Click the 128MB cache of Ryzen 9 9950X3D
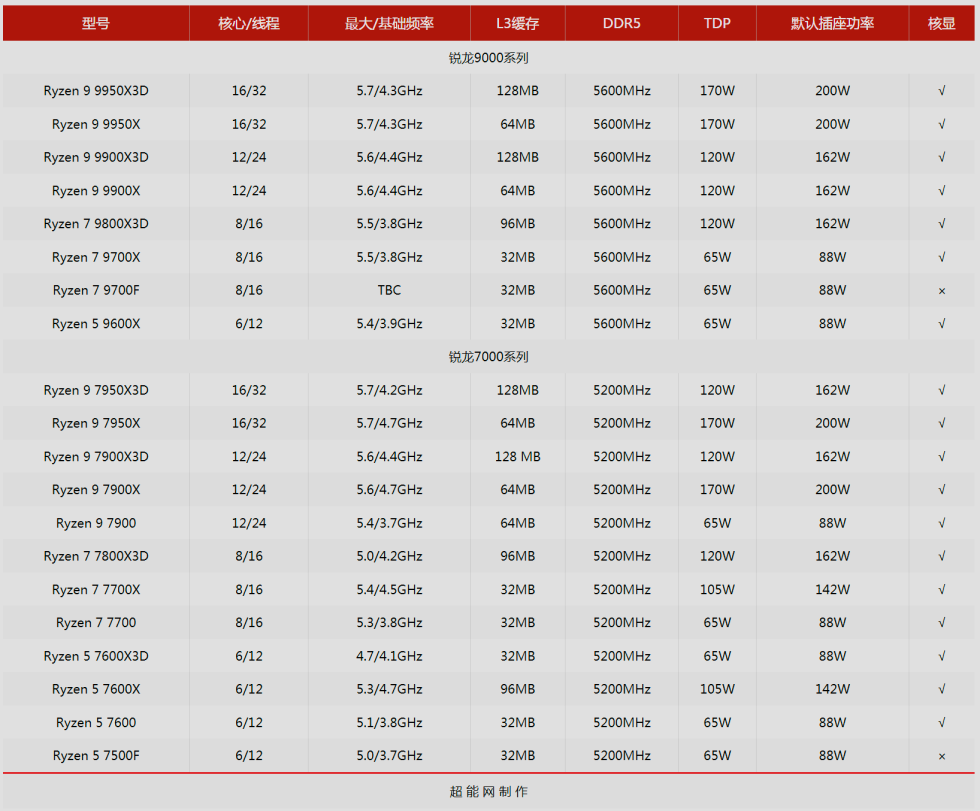Screen dimensions: 980x811 point(518,91)
